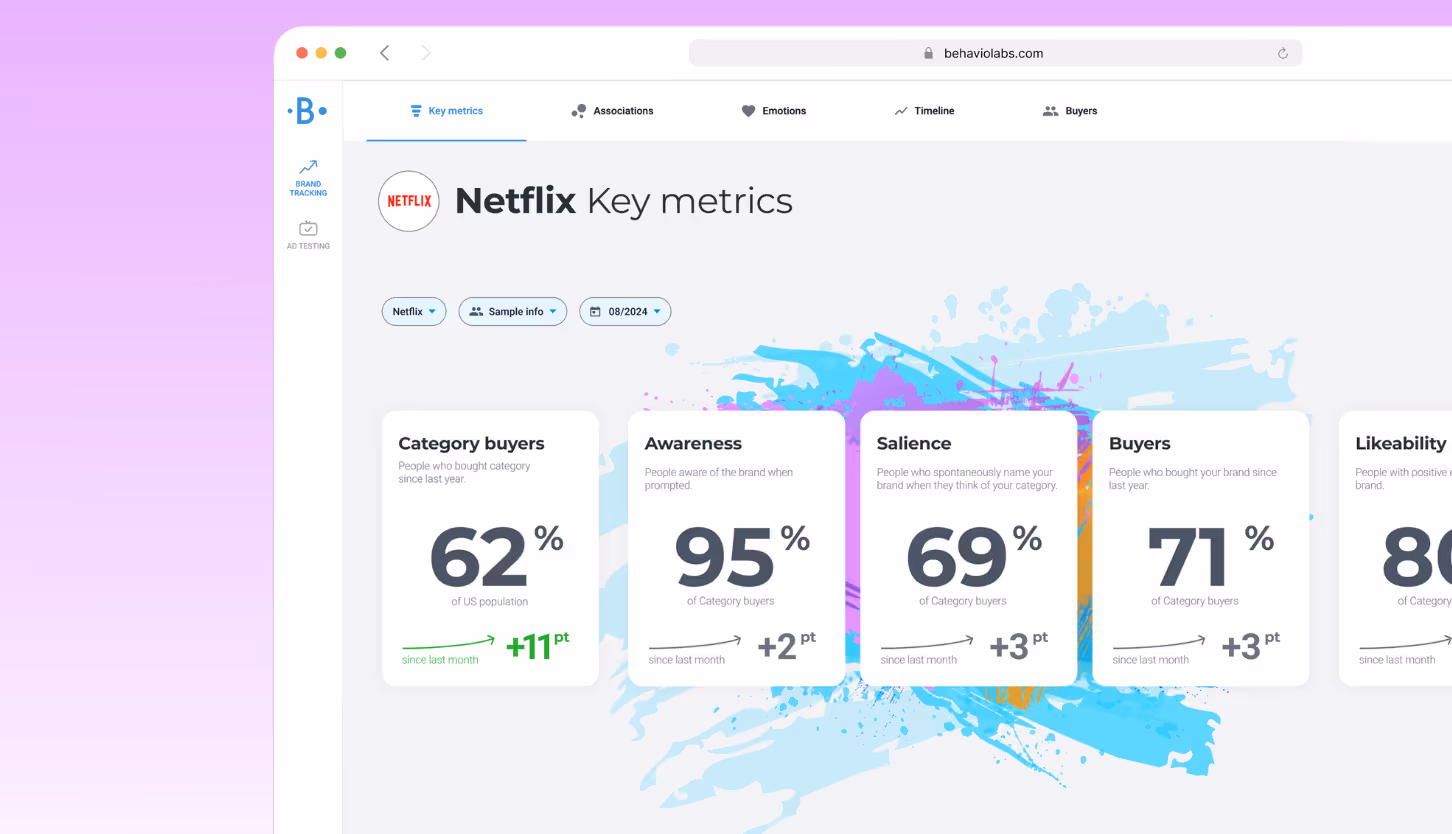The image size is (1452, 834).
Task: Click the trend arrow on Salience card
Action: coord(927,643)
